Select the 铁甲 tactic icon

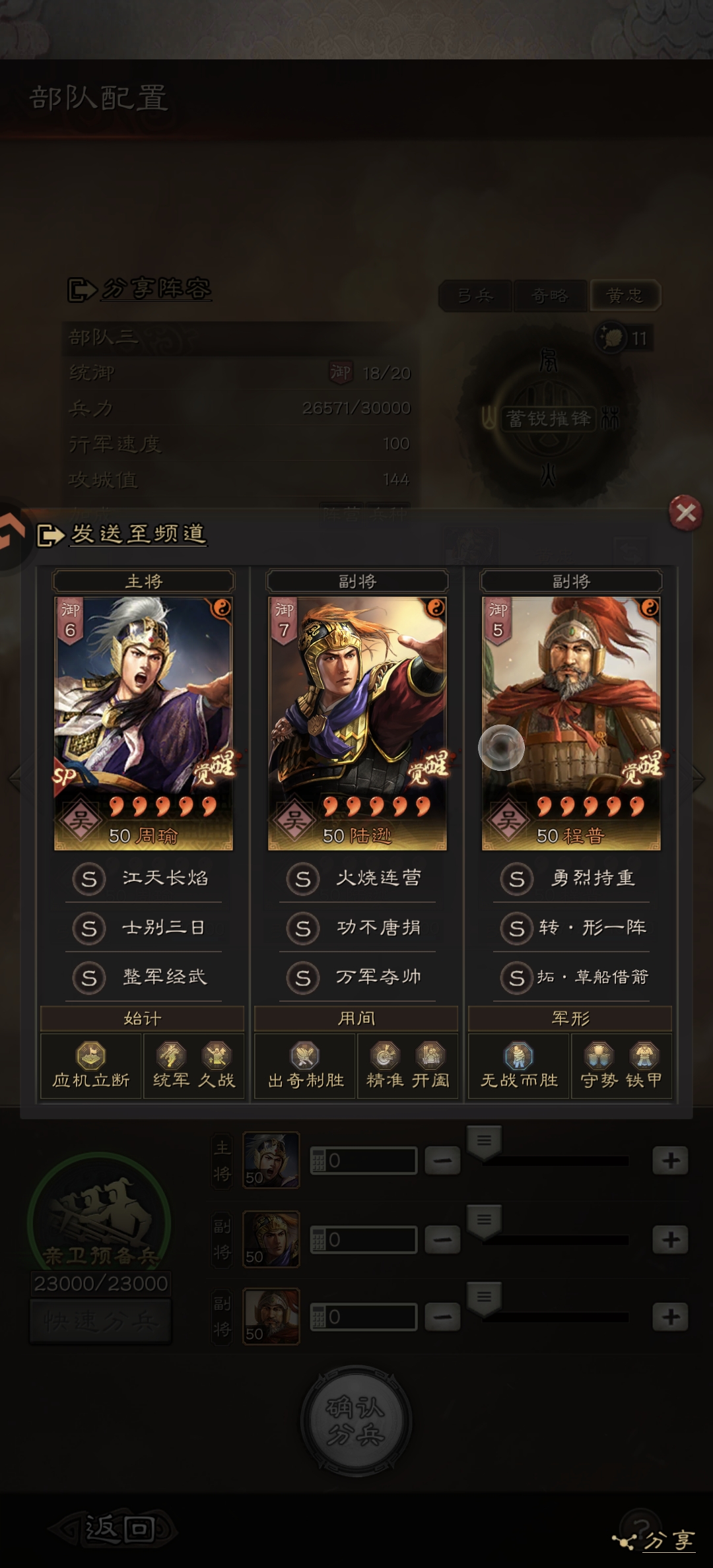click(x=644, y=1056)
